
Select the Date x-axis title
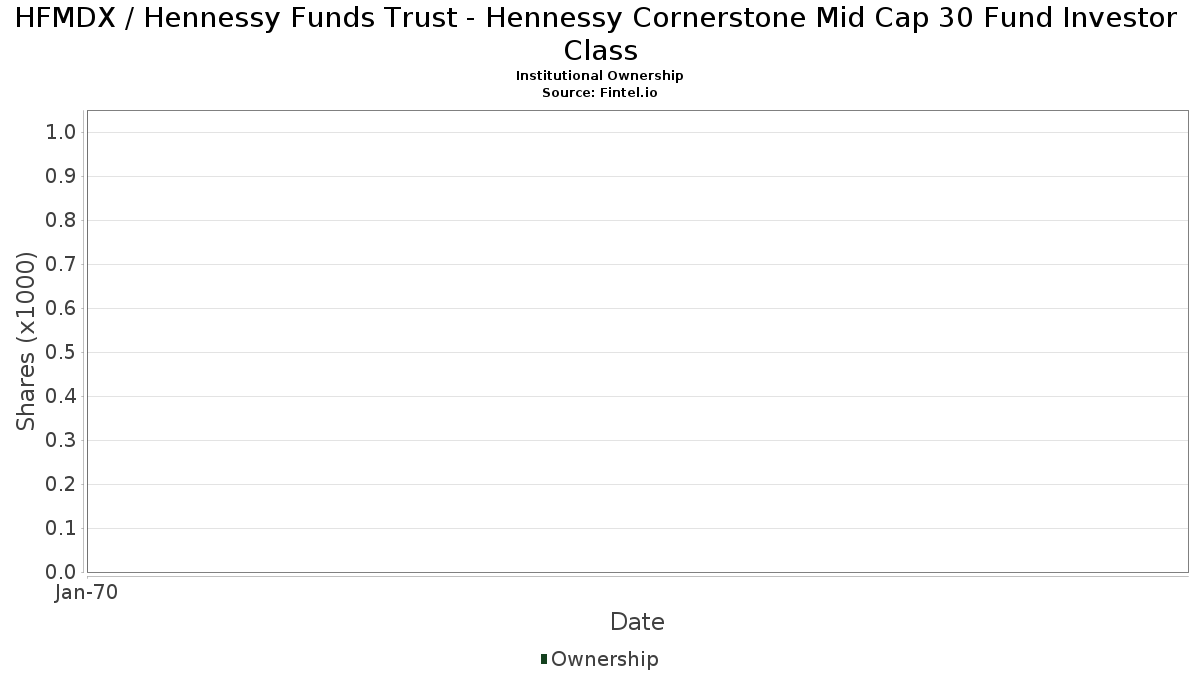tap(637, 622)
